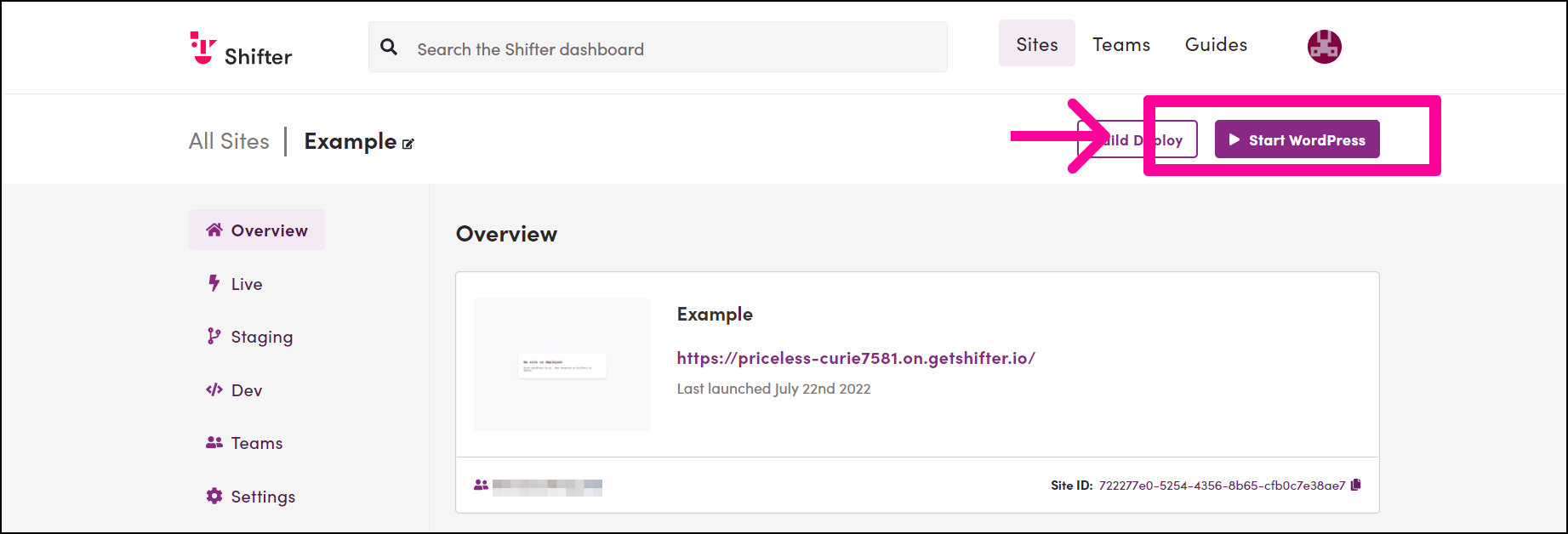Click the Build Deploy button
The width and height of the screenshot is (1568, 534).
[1138, 139]
